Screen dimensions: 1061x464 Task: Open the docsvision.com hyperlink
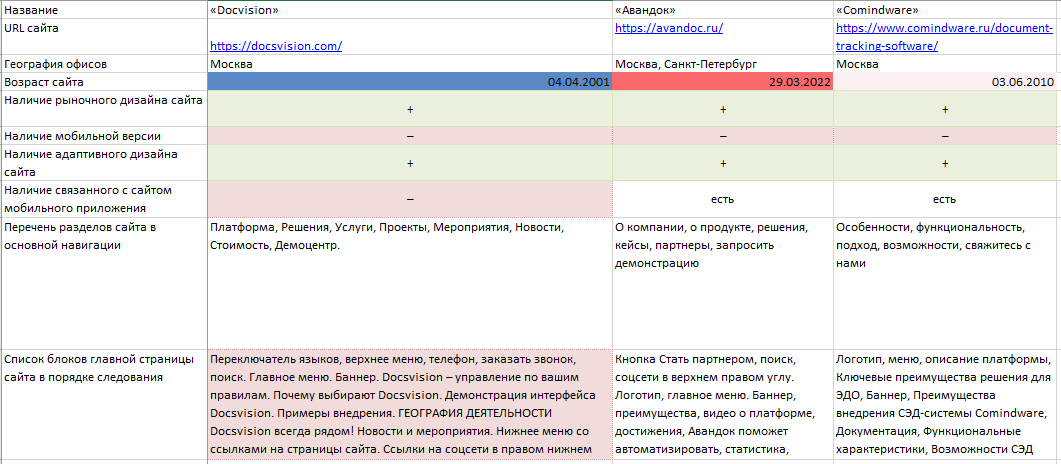(276, 45)
